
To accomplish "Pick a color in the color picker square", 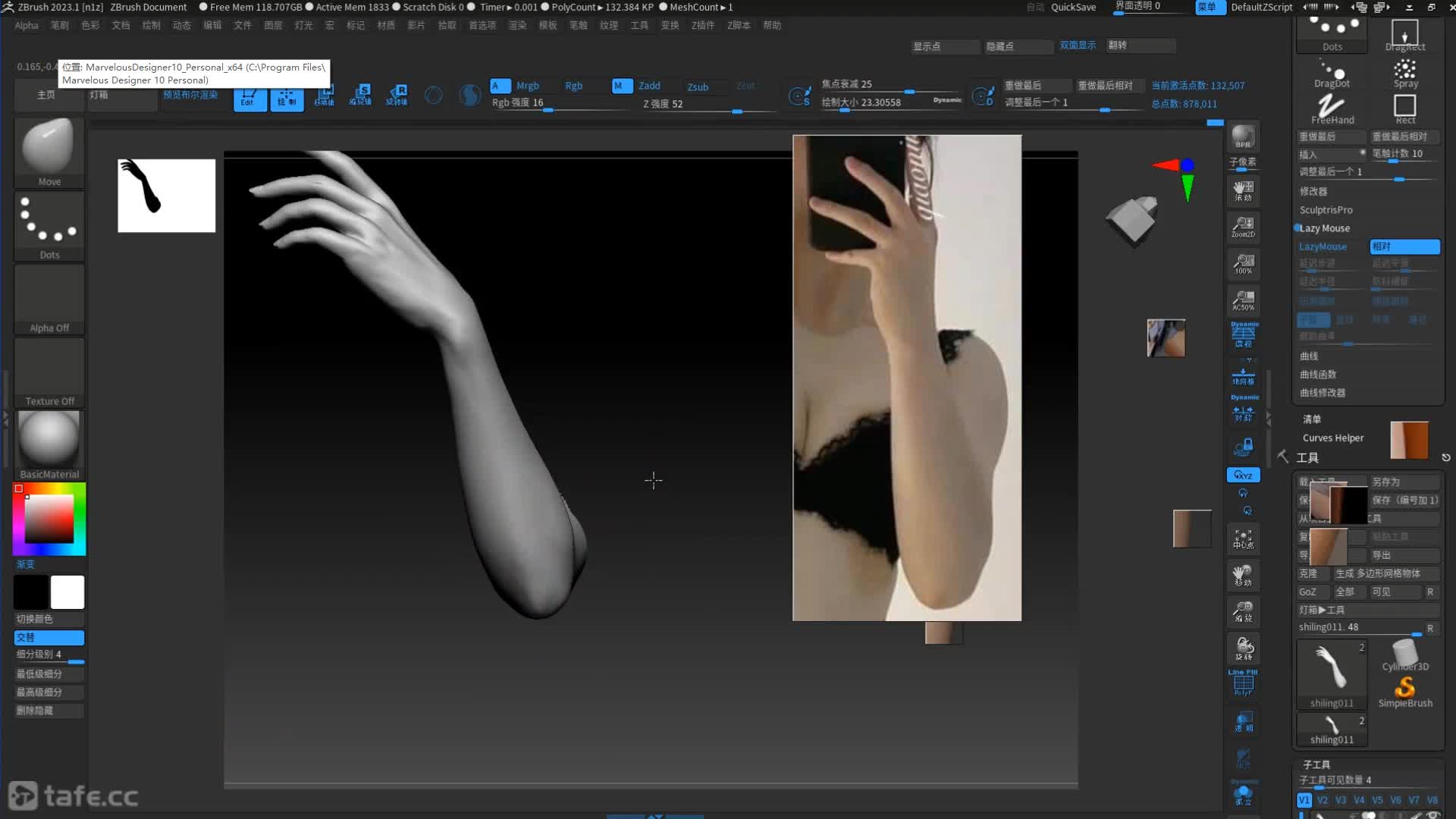I will [x=49, y=519].
